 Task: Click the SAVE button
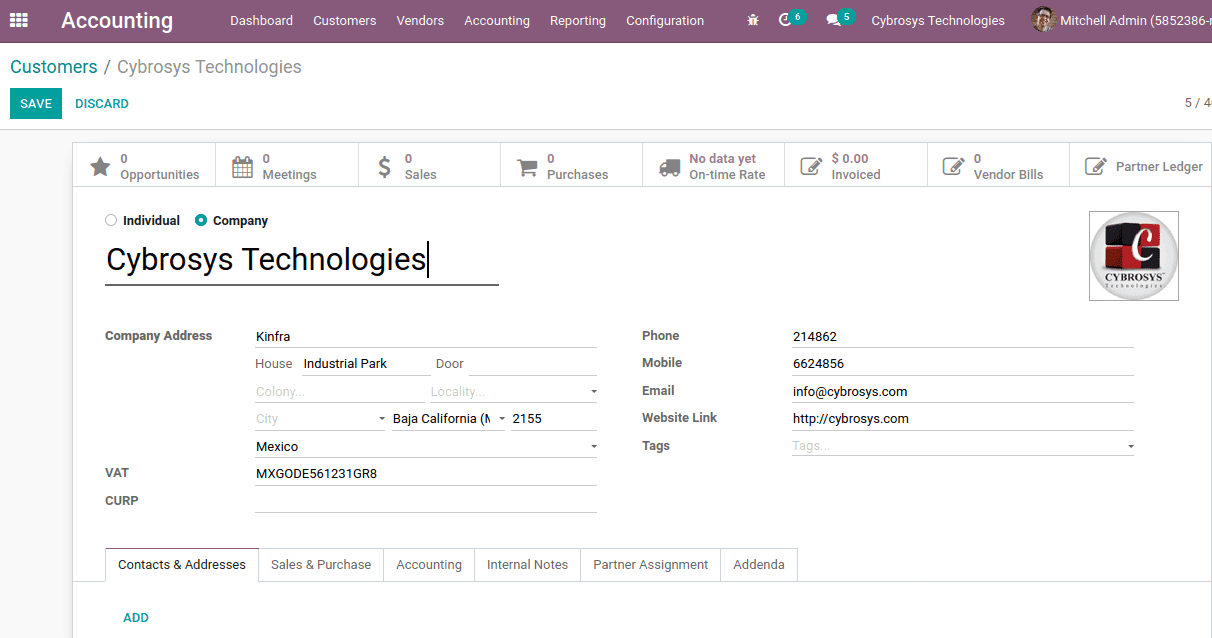[x=36, y=104]
